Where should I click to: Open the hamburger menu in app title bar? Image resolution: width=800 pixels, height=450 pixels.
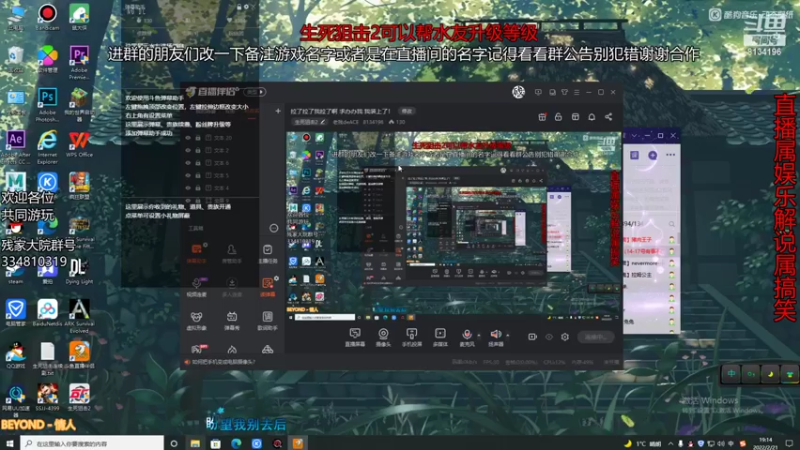(x=577, y=92)
